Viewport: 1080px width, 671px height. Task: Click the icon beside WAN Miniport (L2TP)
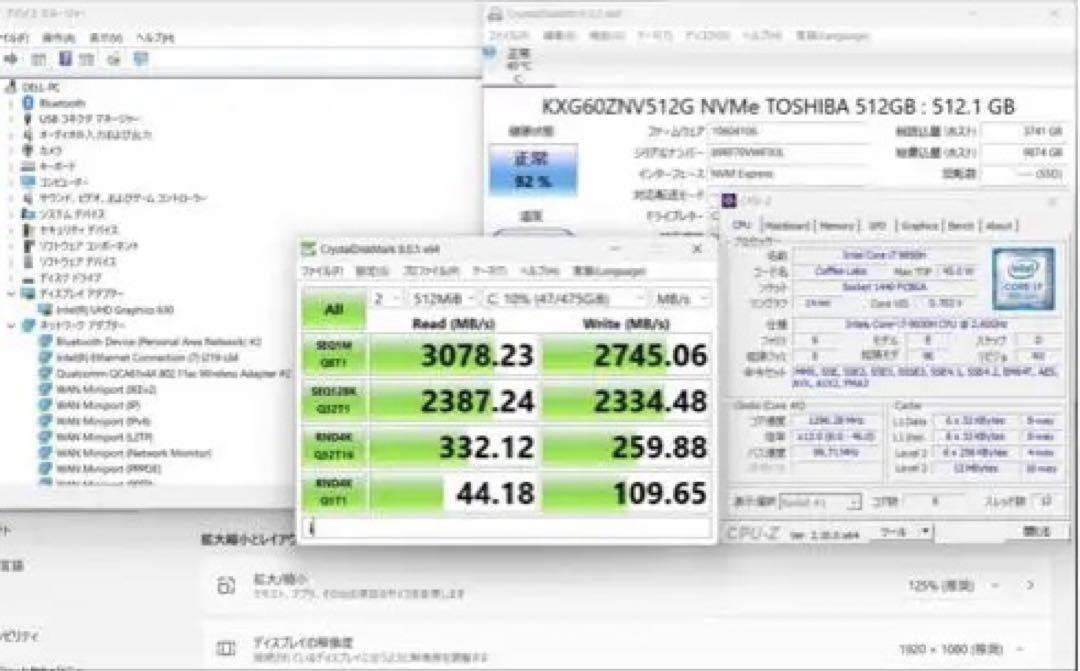point(45,437)
